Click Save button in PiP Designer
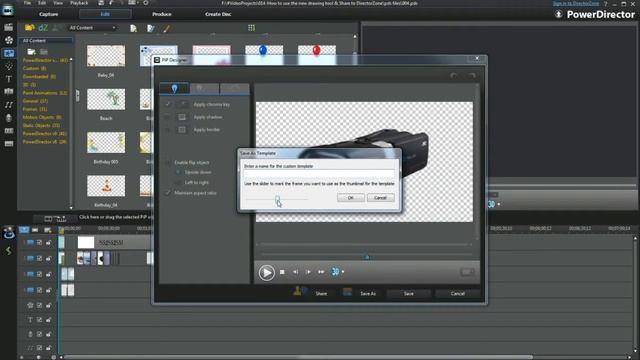Viewport: 640px width, 360px height. pyautogui.click(x=409, y=293)
